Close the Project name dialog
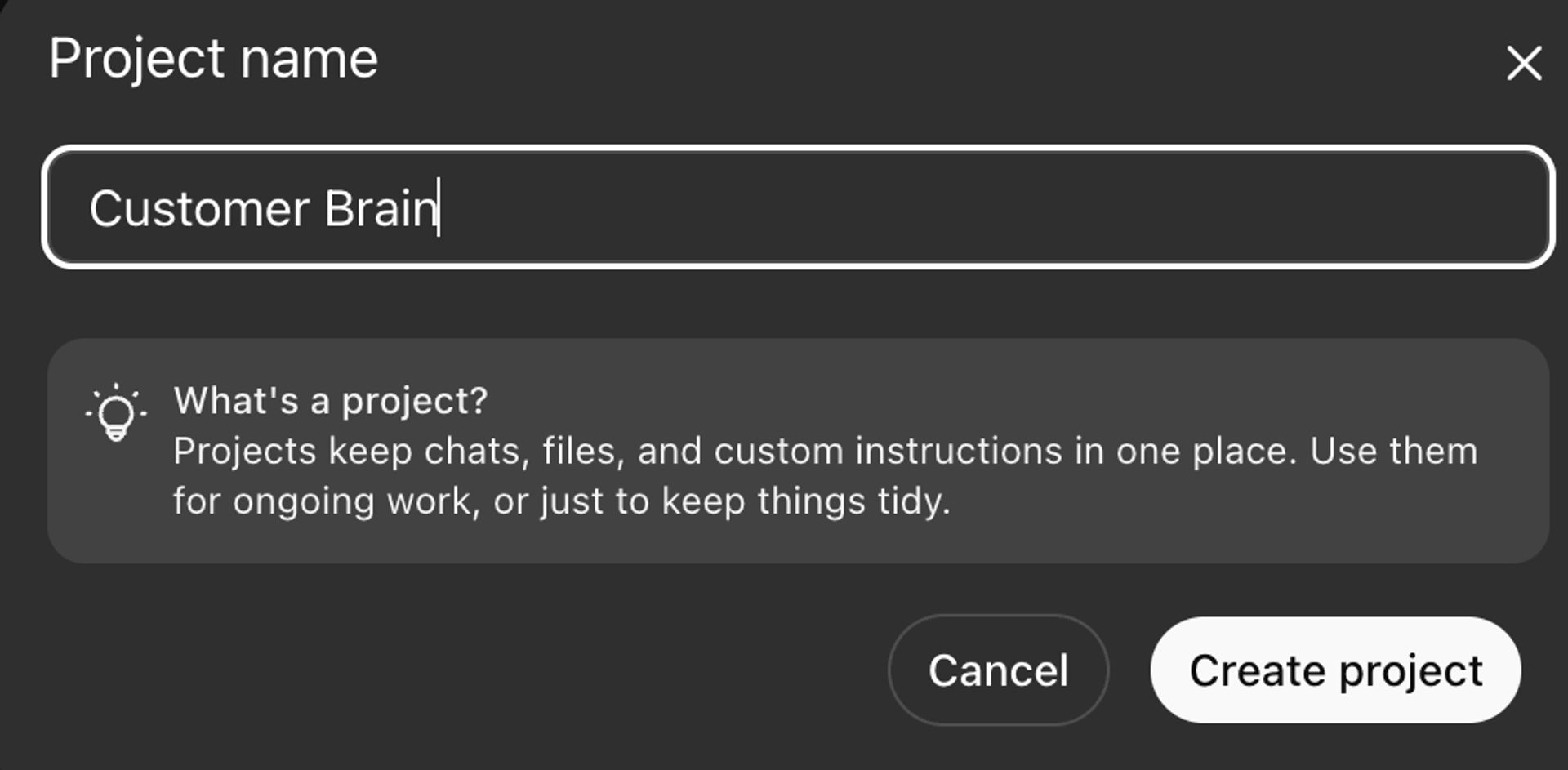1568x770 pixels. click(x=1523, y=63)
